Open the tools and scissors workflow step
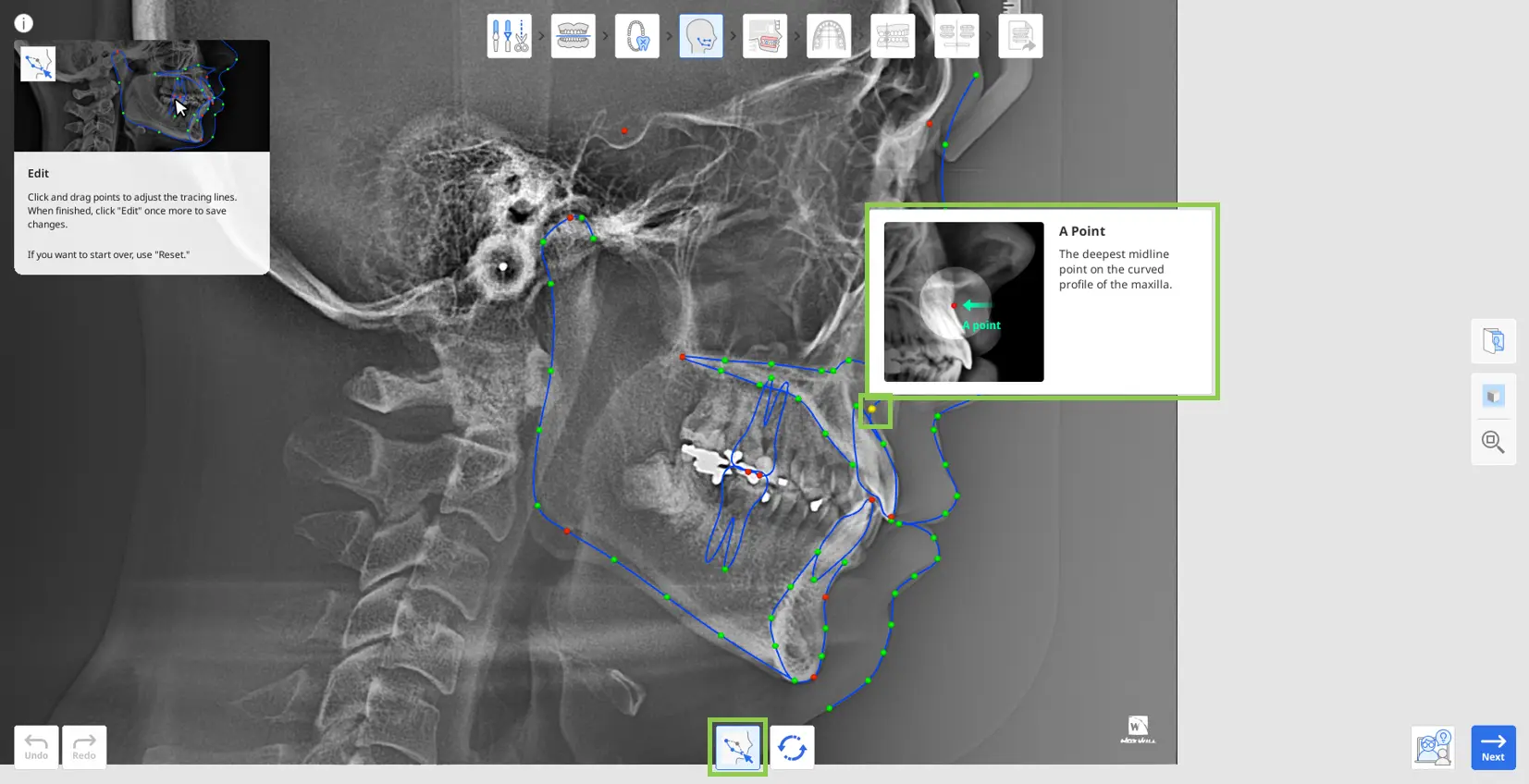Screen dimensions: 1529x784 [509, 36]
